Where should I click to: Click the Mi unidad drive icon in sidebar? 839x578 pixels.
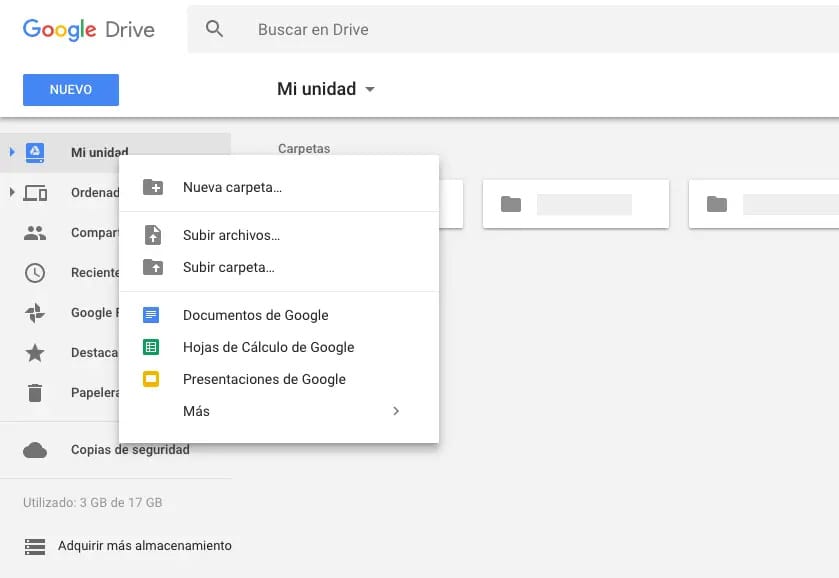(x=35, y=153)
